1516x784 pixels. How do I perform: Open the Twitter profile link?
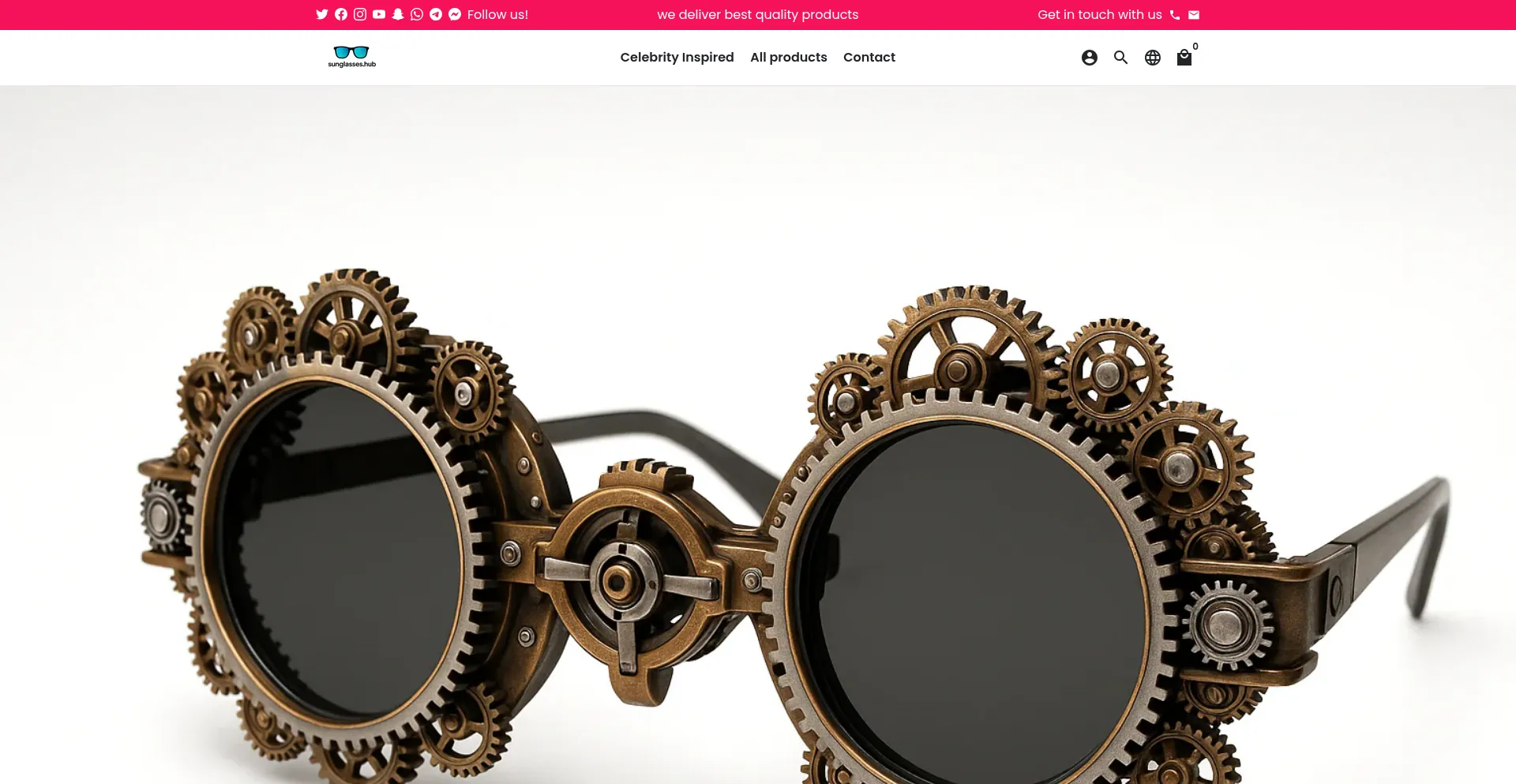[322, 14]
